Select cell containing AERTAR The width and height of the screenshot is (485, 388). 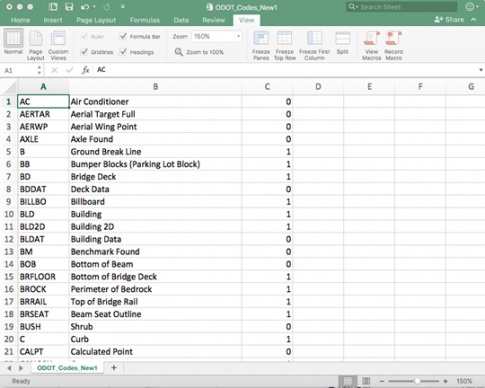[43, 114]
